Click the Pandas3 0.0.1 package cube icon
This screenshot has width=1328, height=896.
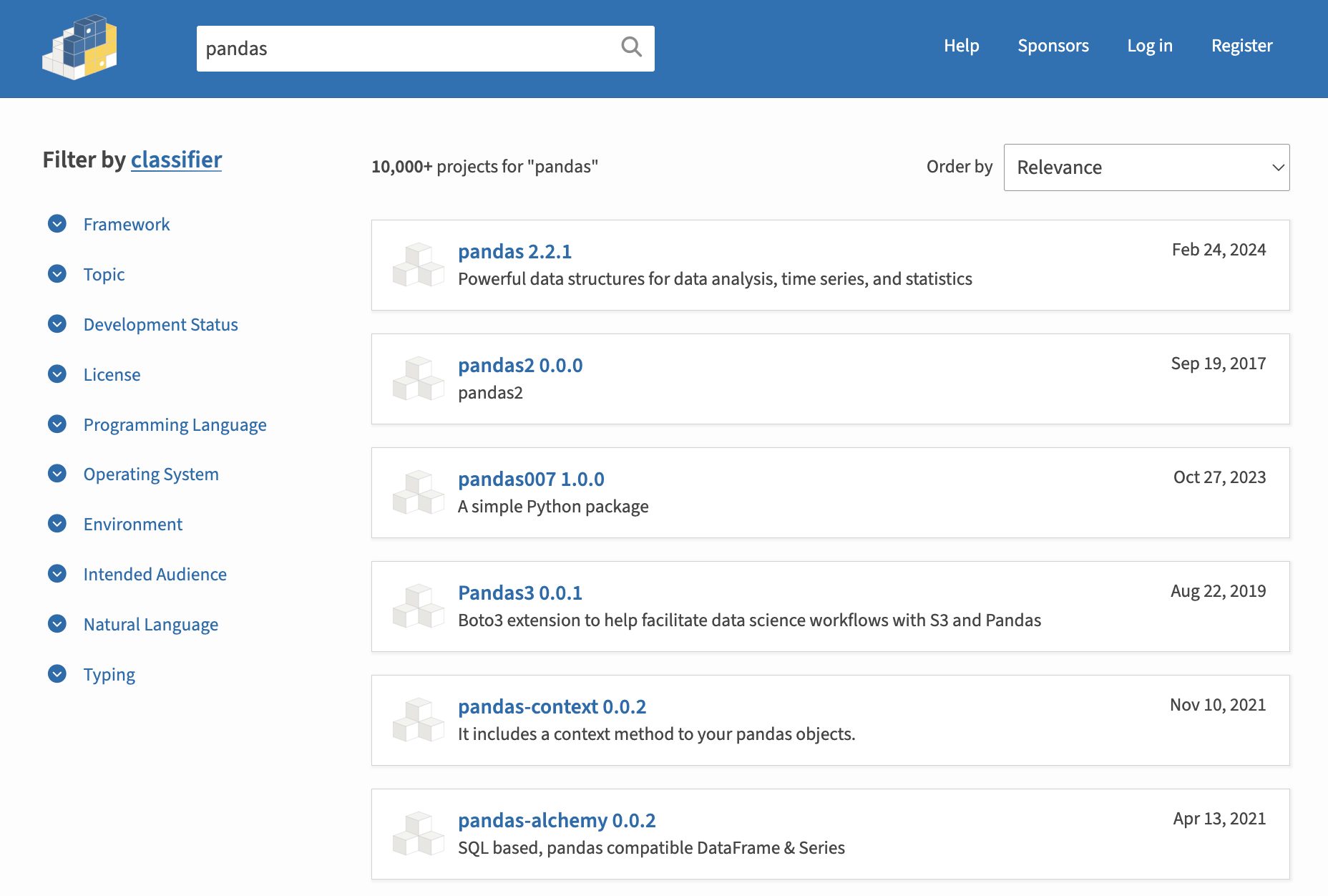pos(419,606)
